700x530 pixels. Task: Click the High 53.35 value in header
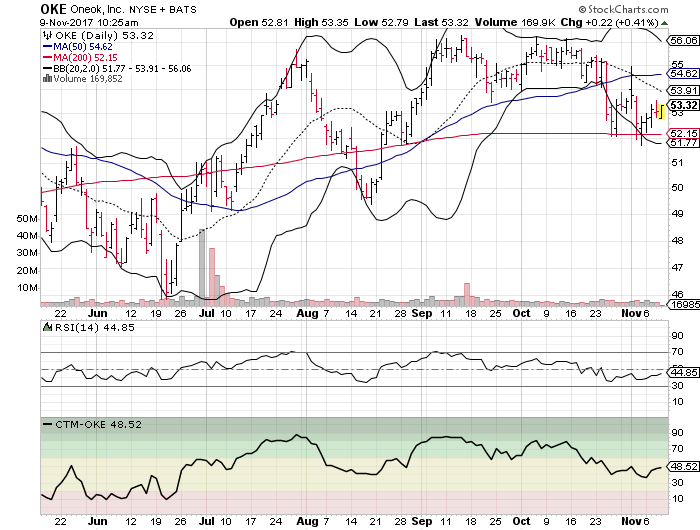[x=321, y=22]
